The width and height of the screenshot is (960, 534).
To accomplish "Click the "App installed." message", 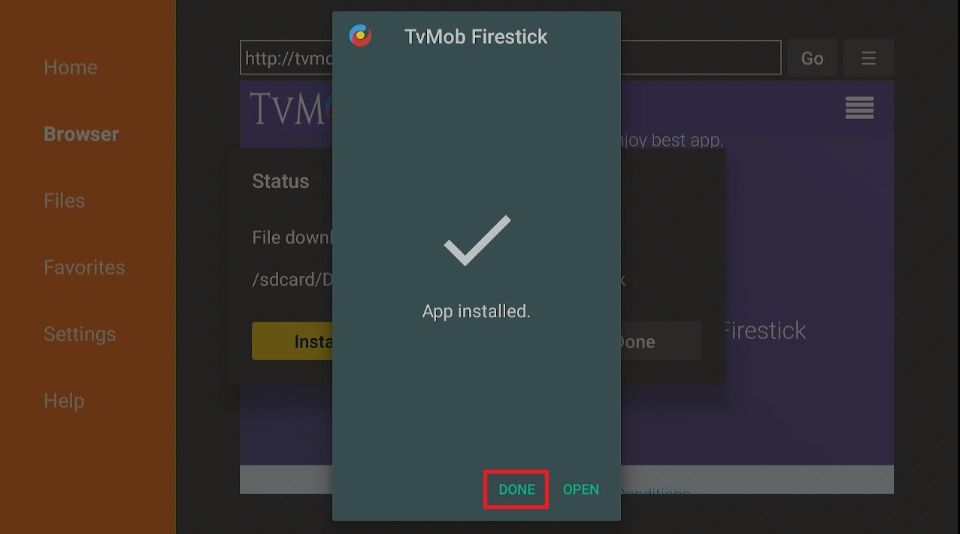I will [x=476, y=311].
